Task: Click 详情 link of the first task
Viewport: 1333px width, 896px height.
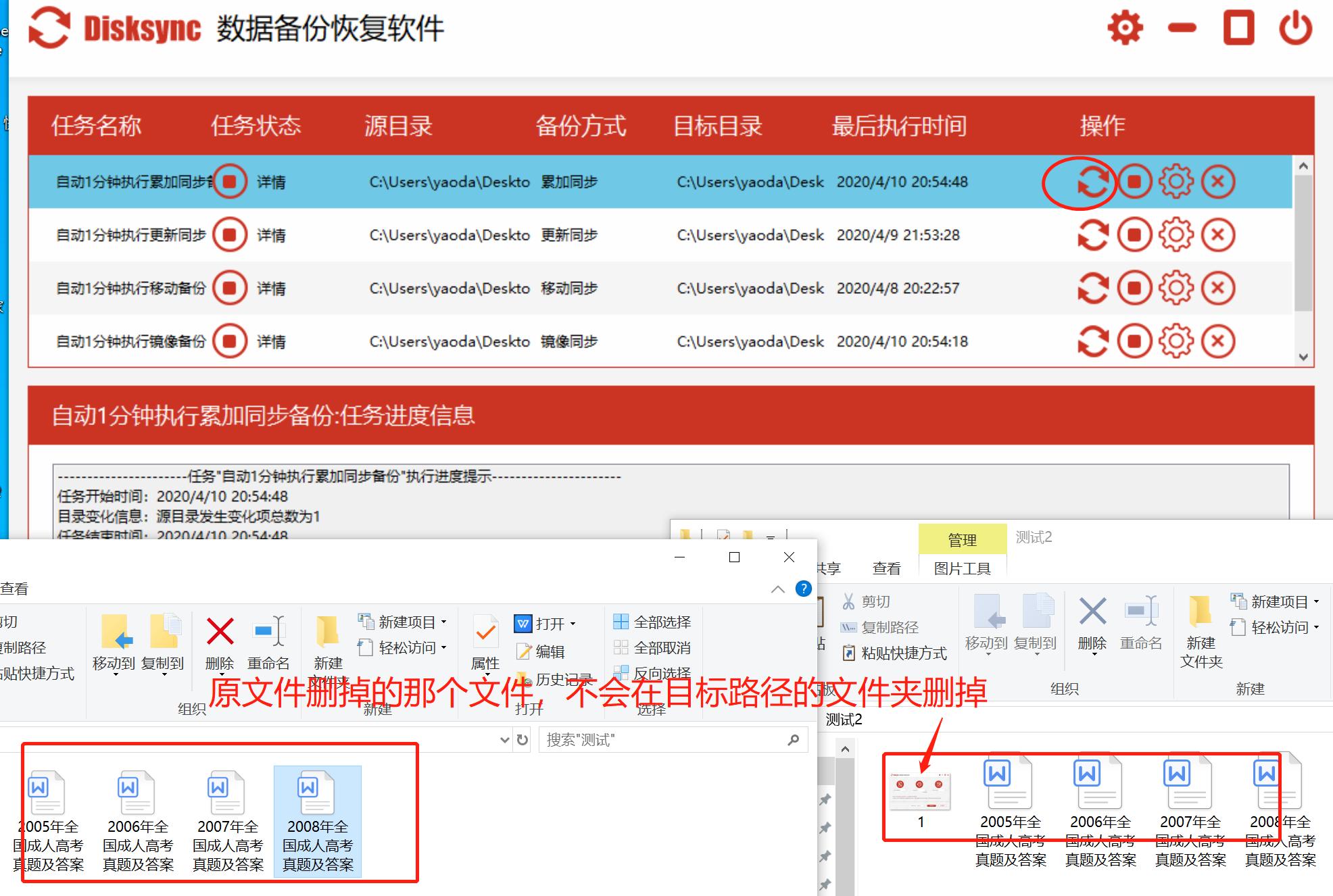Action: 273,181
